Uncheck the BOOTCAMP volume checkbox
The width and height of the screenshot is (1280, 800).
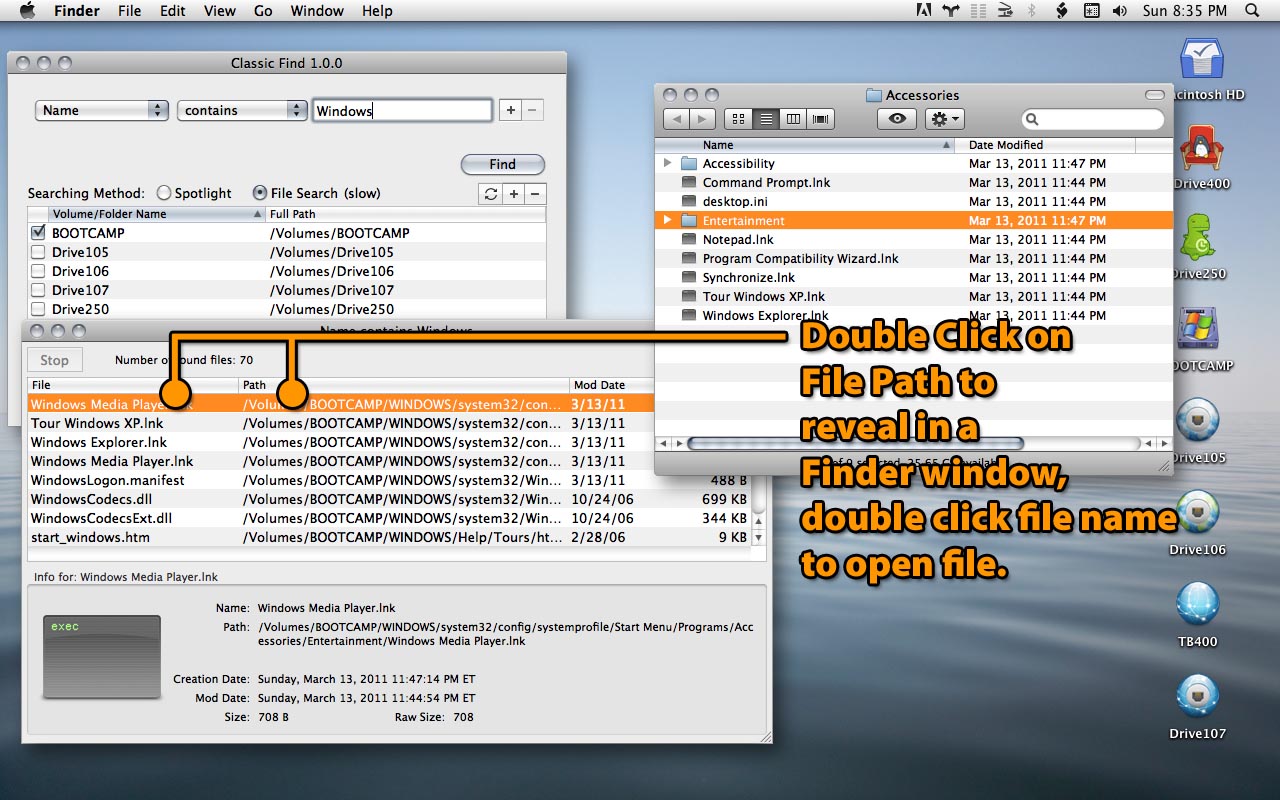(x=38, y=232)
